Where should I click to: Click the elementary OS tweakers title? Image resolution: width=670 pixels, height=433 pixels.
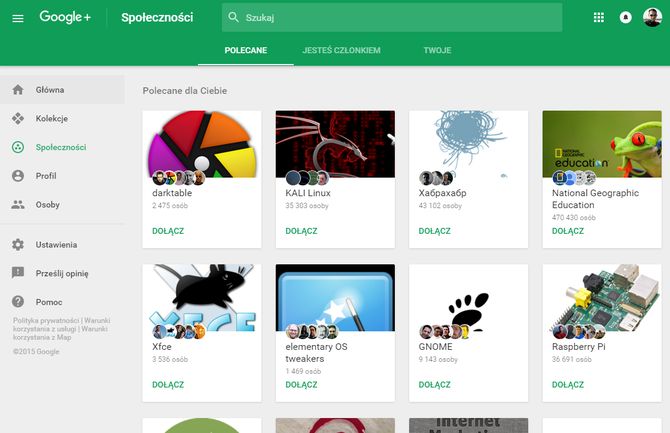pyautogui.click(x=316, y=353)
